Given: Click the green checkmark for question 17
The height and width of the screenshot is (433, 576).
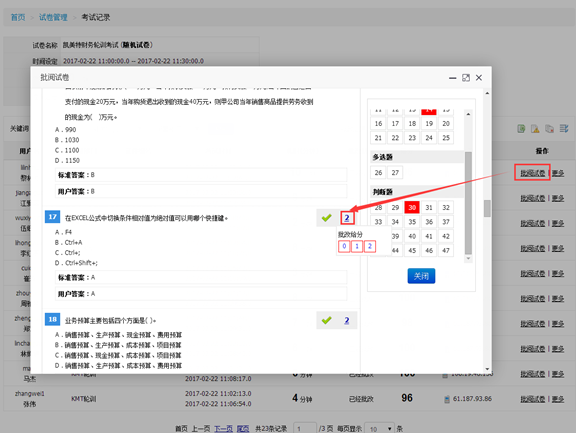Looking at the screenshot, I should 326,218.
